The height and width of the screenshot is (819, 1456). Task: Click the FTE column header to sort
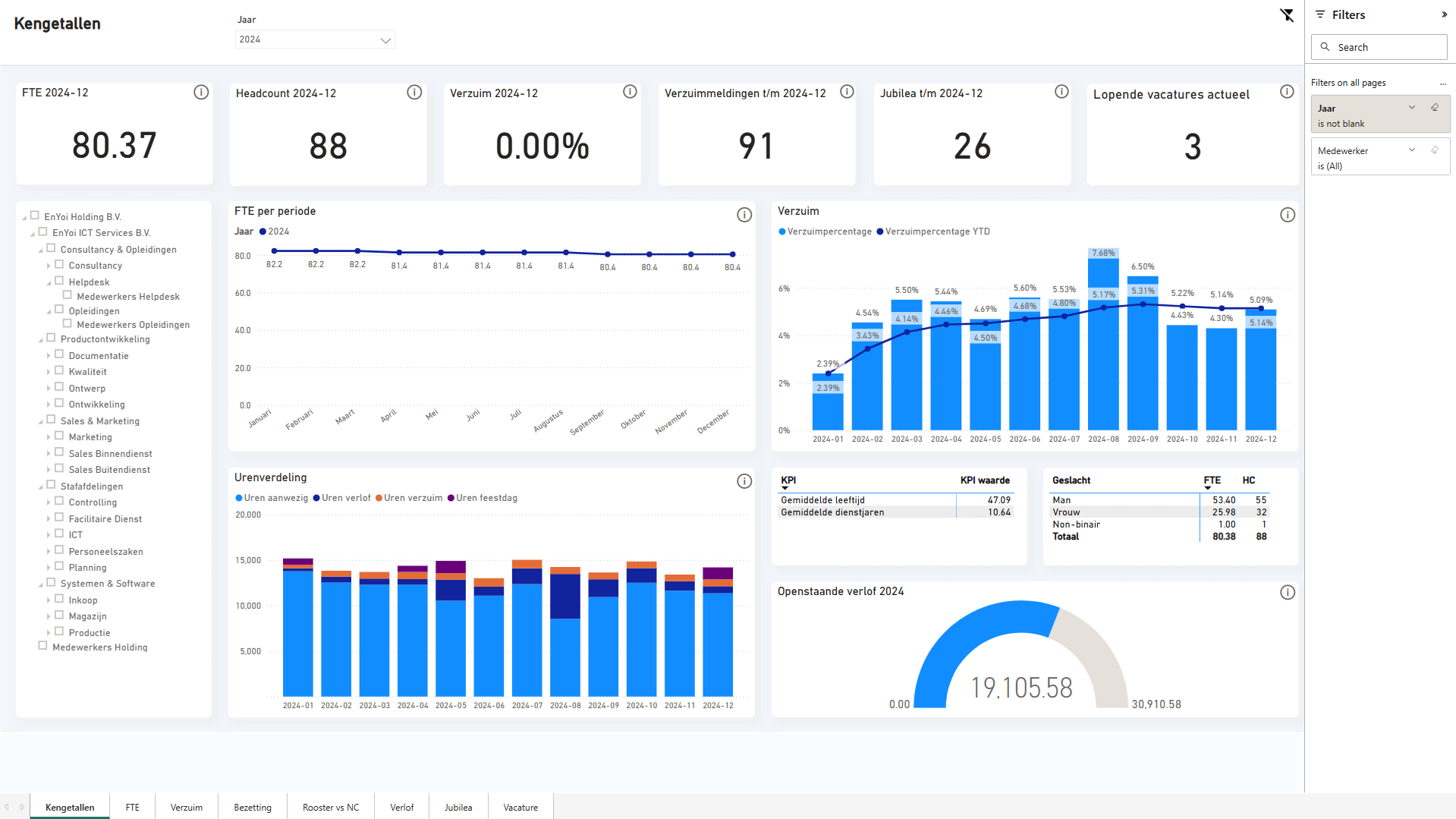pyautogui.click(x=1212, y=480)
